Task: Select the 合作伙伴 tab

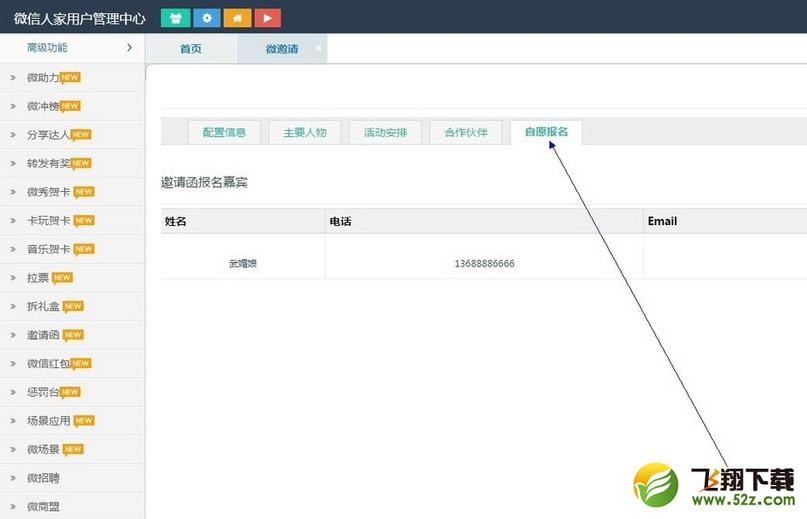Action: point(466,132)
